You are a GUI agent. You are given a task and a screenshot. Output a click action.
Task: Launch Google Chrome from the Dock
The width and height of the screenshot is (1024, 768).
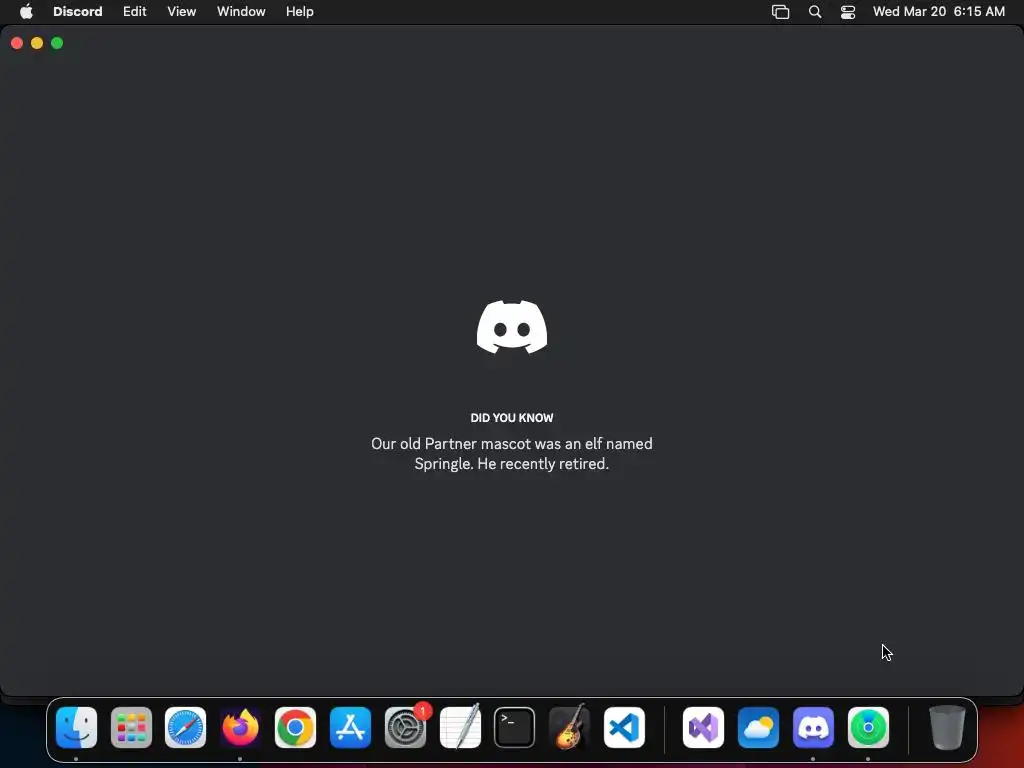click(295, 728)
